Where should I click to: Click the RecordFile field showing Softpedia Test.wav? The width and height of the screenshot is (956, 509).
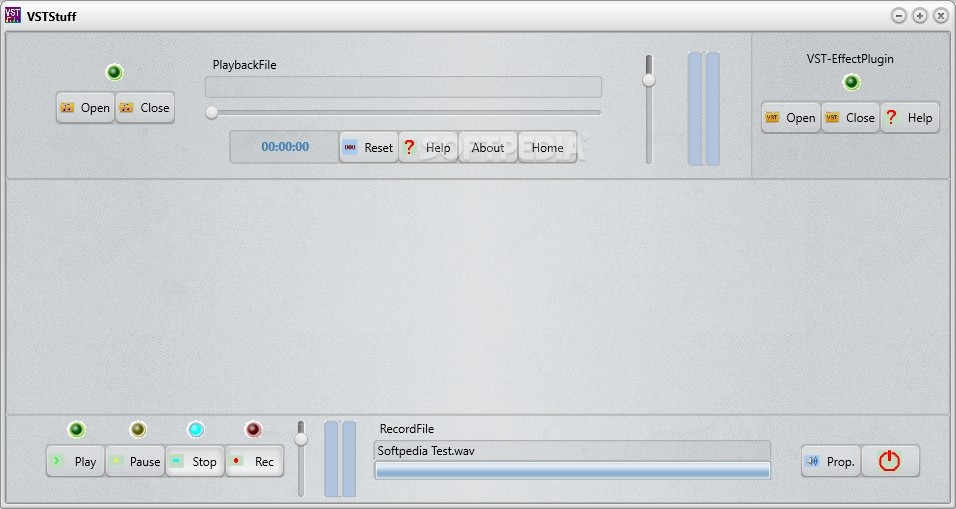pos(573,451)
